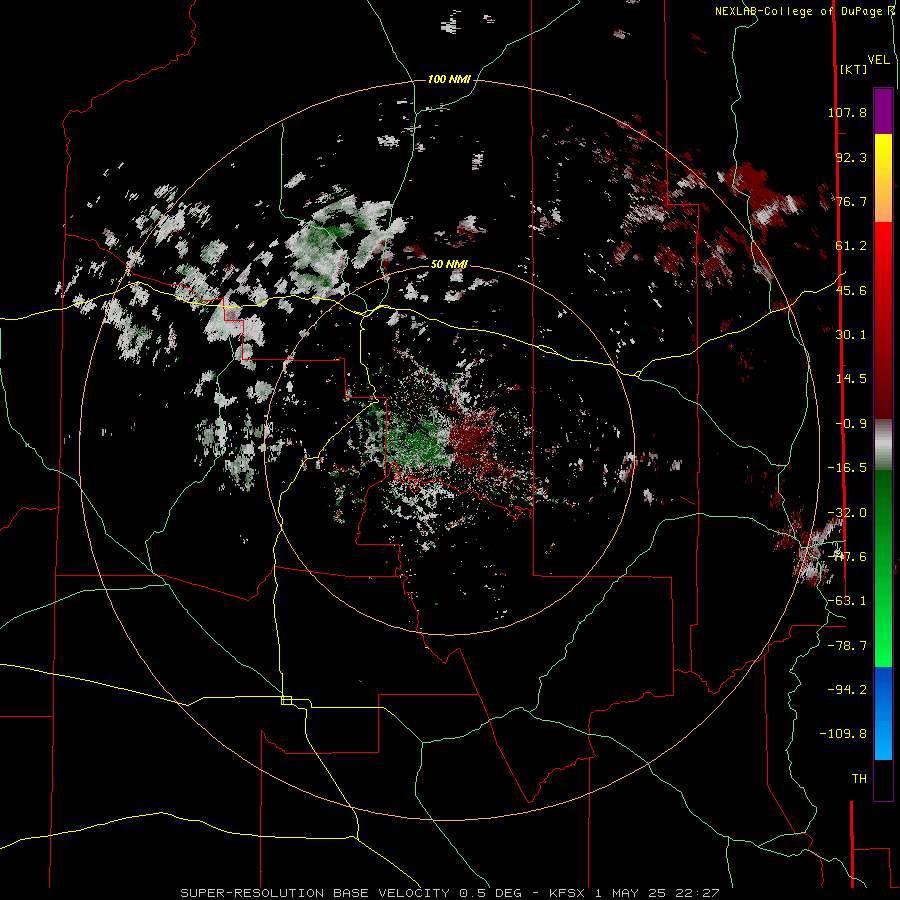Click the 50 NMI range ring label
Screen dimensions: 900x900
click(449, 264)
